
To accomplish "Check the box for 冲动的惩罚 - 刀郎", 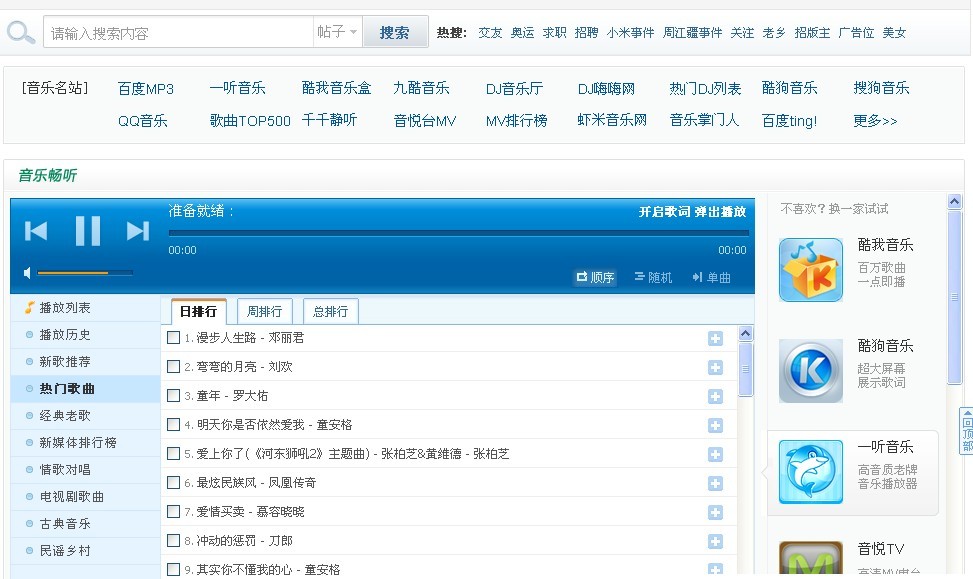I will pyautogui.click(x=174, y=541).
